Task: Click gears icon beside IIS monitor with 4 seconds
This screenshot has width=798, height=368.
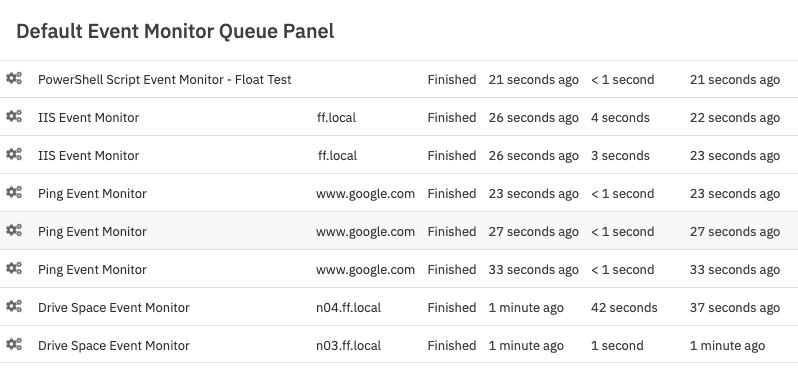Action: (x=14, y=117)
